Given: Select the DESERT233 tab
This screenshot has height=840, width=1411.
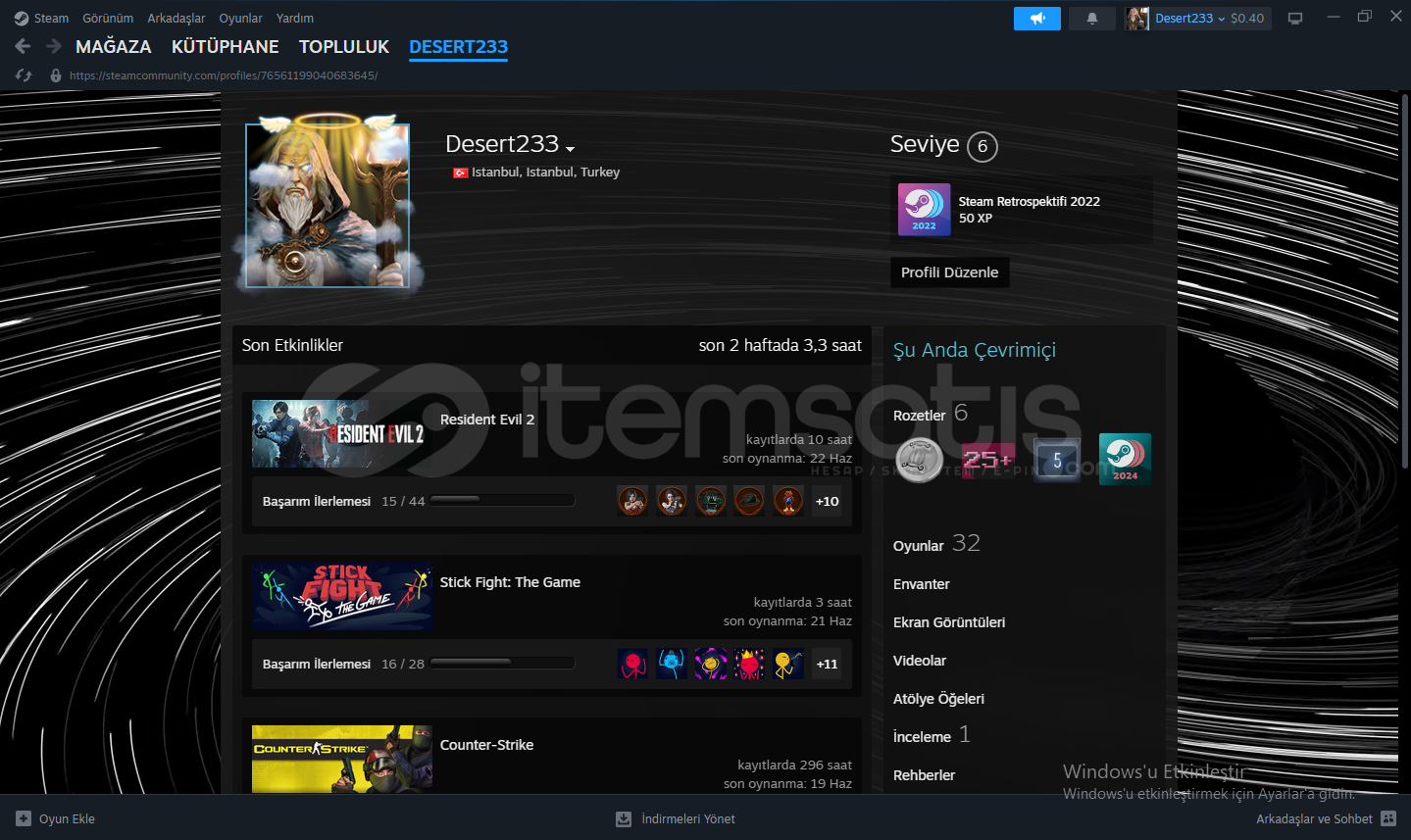Looking at the screenshot, I should click(x=458, y=46).
